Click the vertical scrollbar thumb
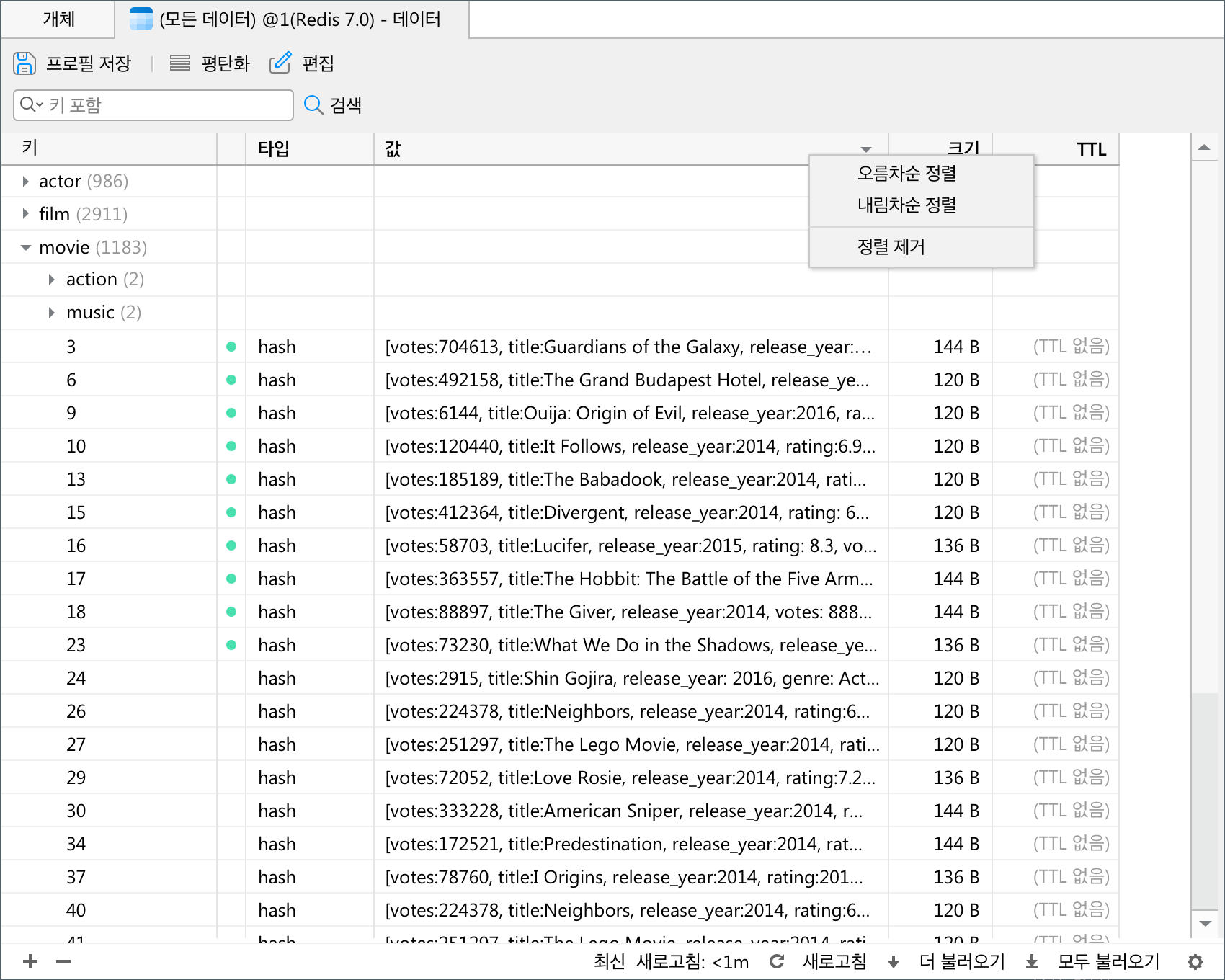The width and height of the screenshot is (1225, 980). pos(1204,801)
